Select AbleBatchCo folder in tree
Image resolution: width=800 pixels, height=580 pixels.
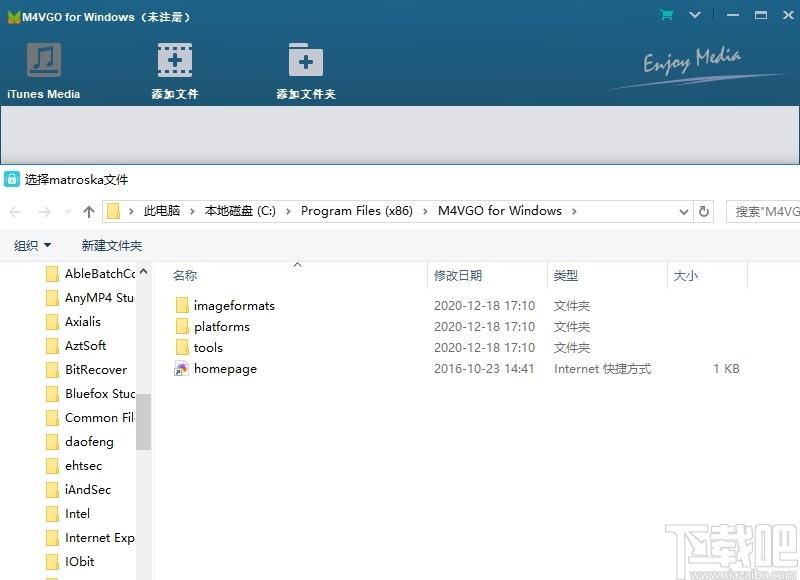[91, 274]
